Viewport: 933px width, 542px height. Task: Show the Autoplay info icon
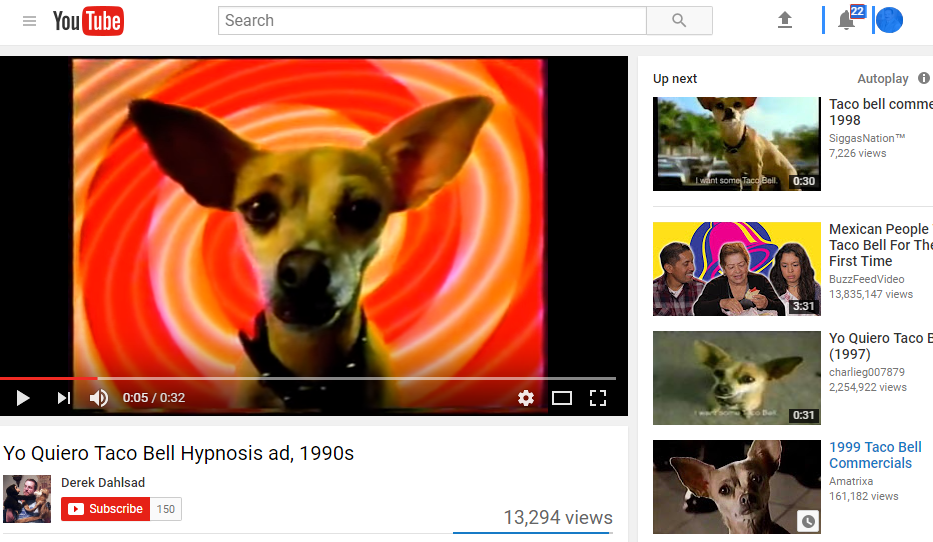point(923,78)
